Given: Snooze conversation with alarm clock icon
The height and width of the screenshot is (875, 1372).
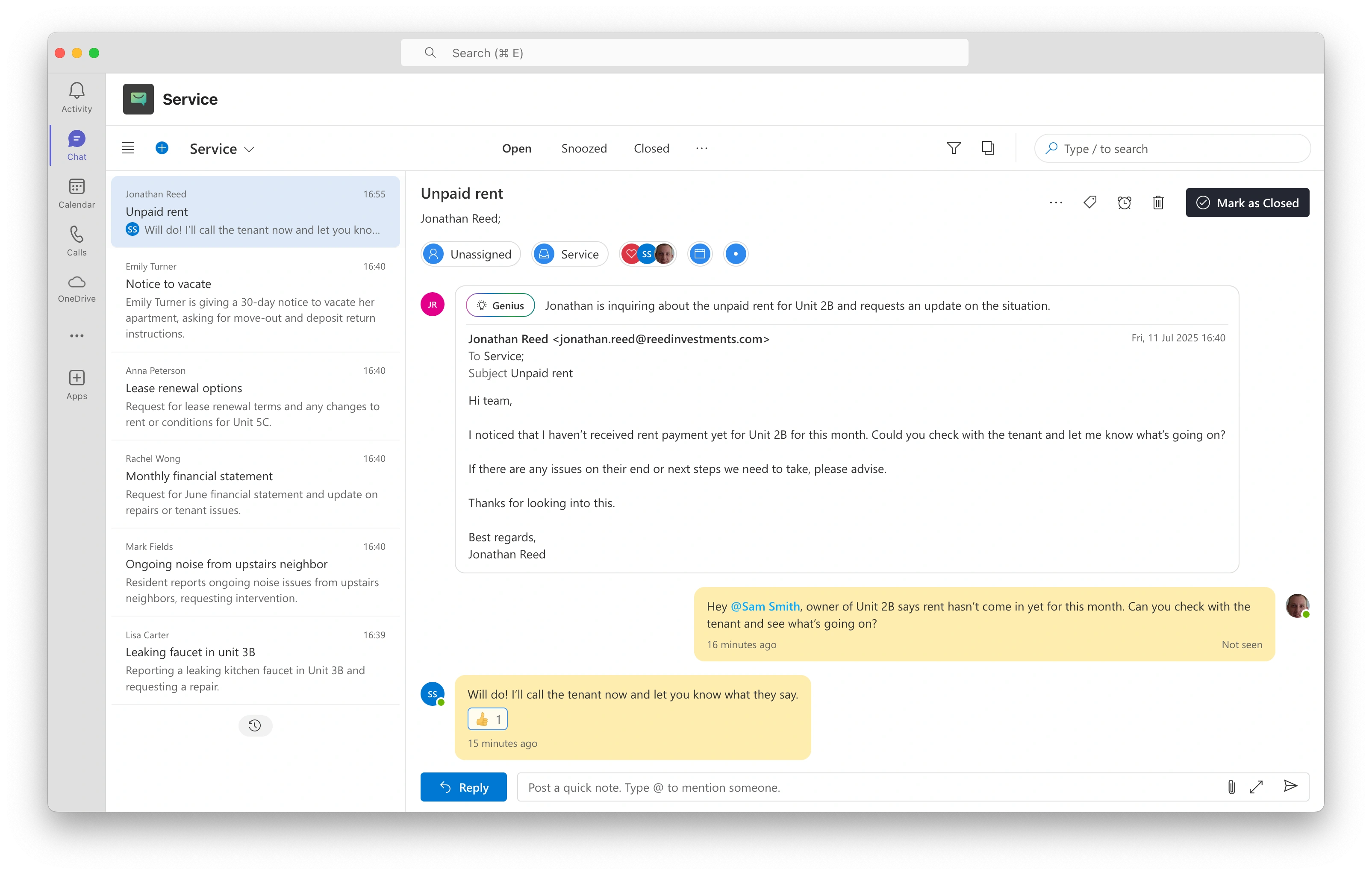Looking at the screenshot, I should click(x=1124, y=203).
